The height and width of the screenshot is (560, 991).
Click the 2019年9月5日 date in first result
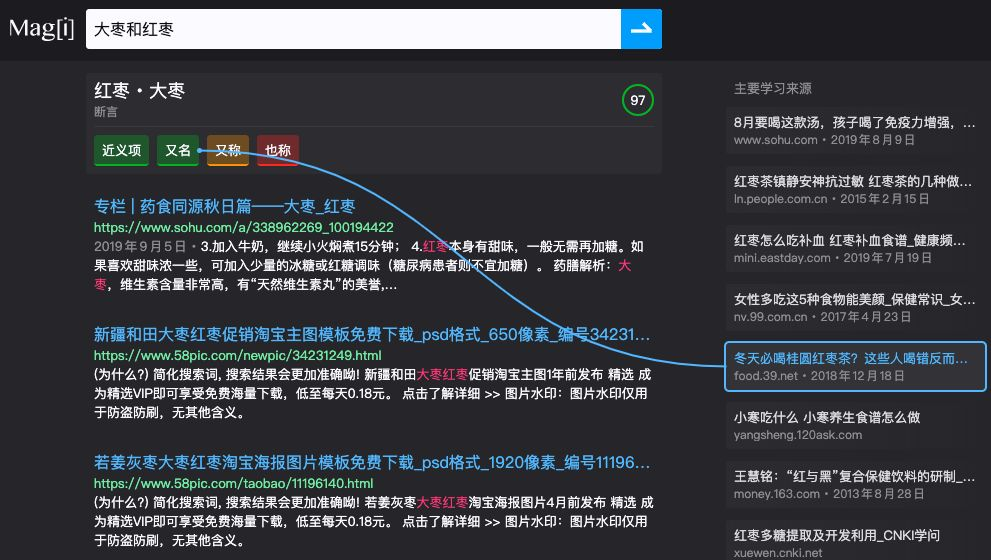(x=140, y=247)
